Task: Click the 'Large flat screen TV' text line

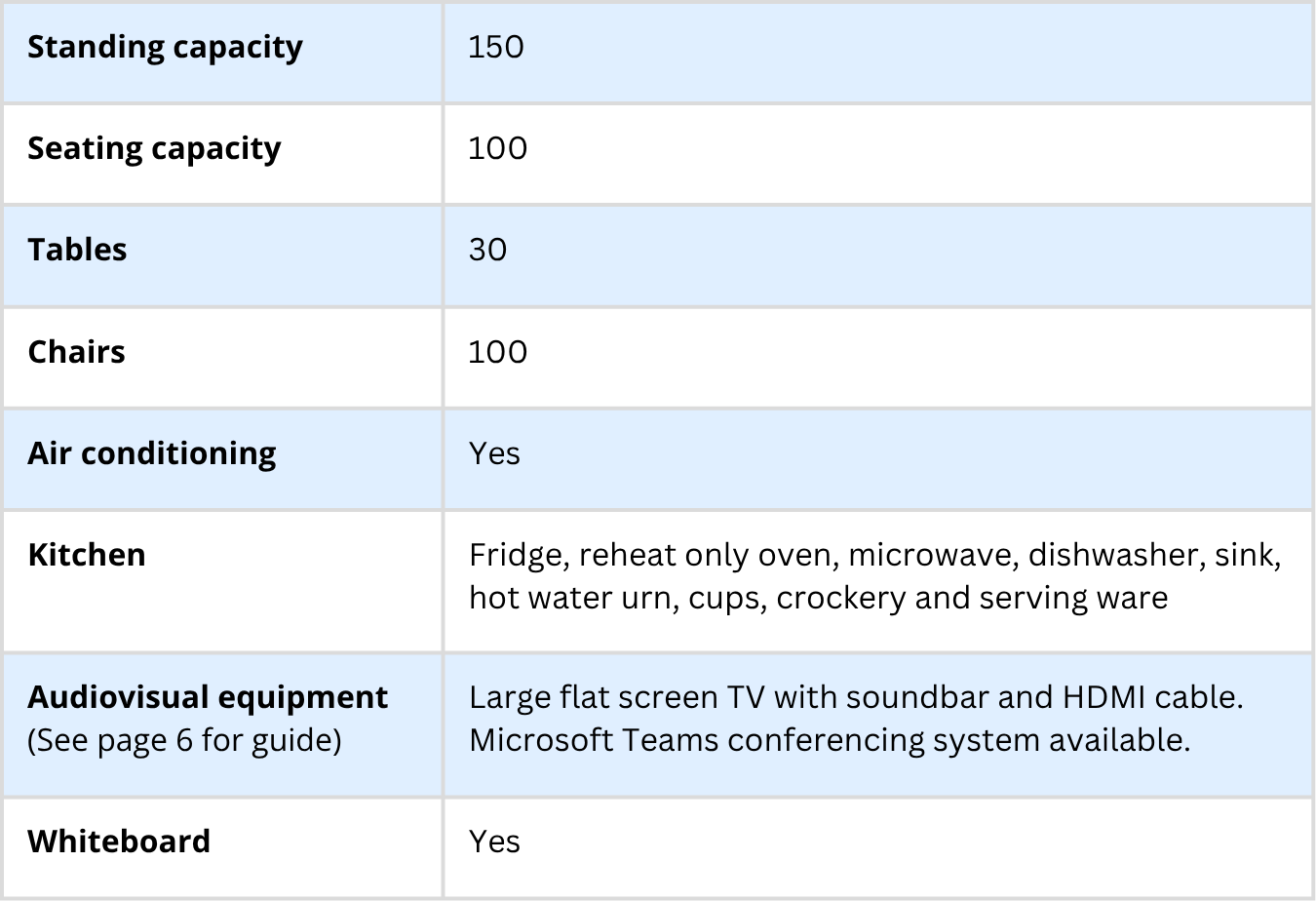Action: [x=855, y=697]
